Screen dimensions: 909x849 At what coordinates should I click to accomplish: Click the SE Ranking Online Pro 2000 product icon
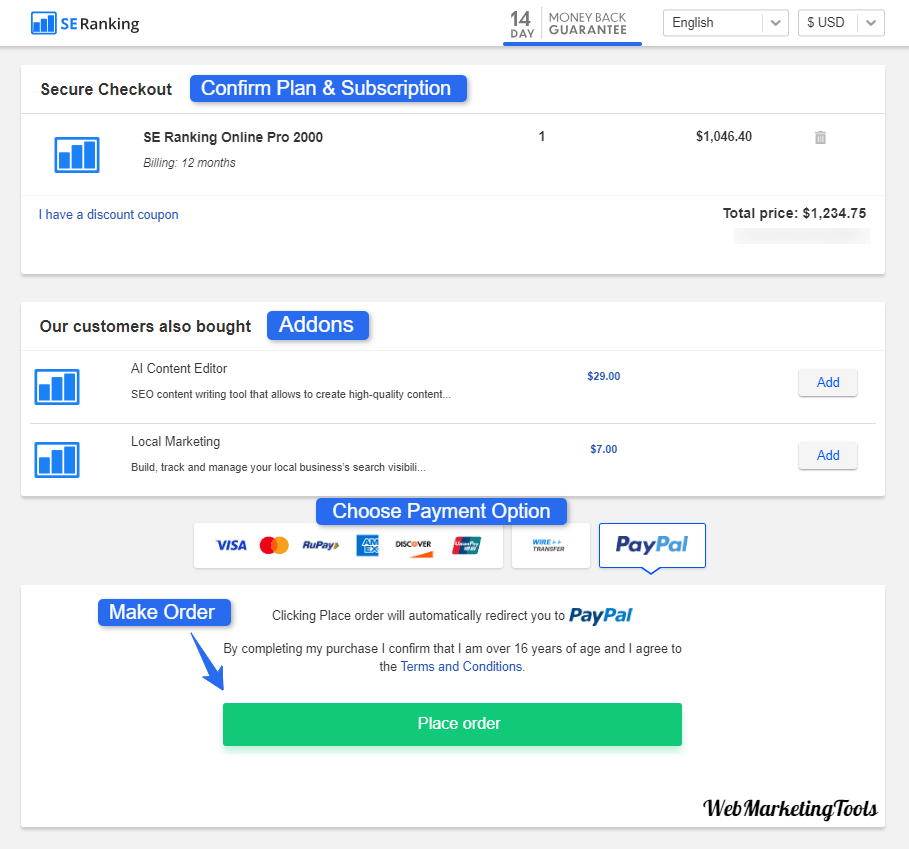point(77,154)
